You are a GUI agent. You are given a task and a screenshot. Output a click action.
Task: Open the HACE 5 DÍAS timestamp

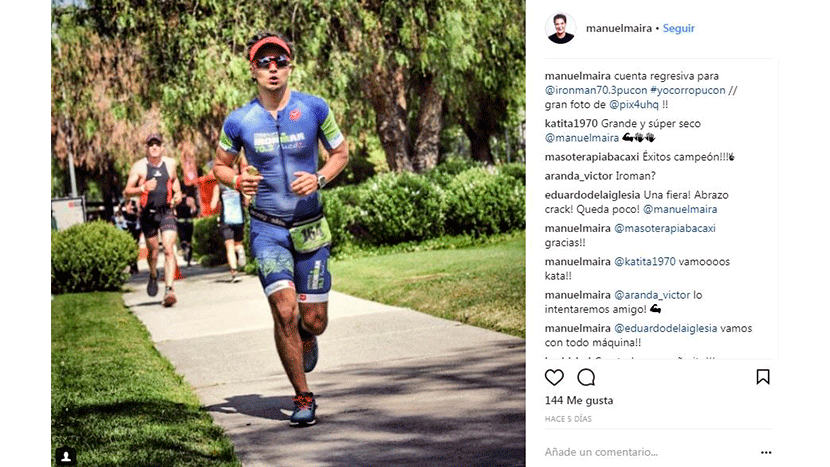568,419
